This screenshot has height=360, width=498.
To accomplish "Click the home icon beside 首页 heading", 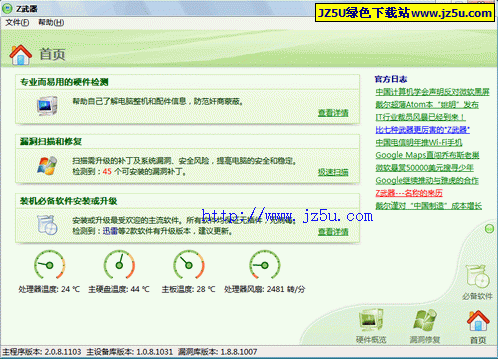I will click(21, 55).
